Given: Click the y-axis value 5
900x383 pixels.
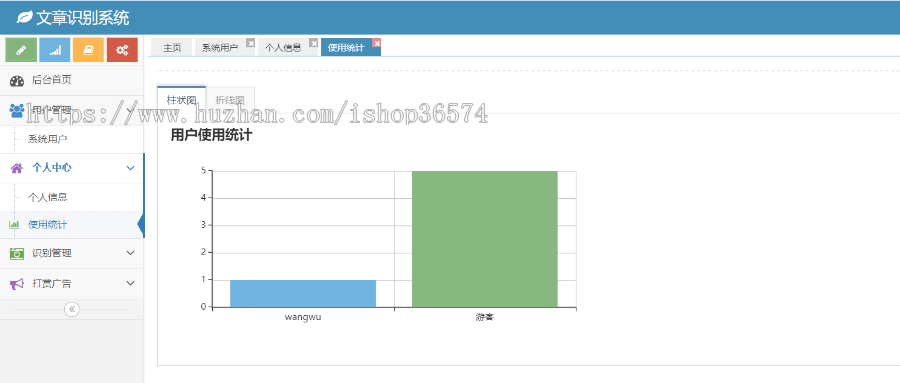Looking at the screenshot, I should (x=203, y=170).
